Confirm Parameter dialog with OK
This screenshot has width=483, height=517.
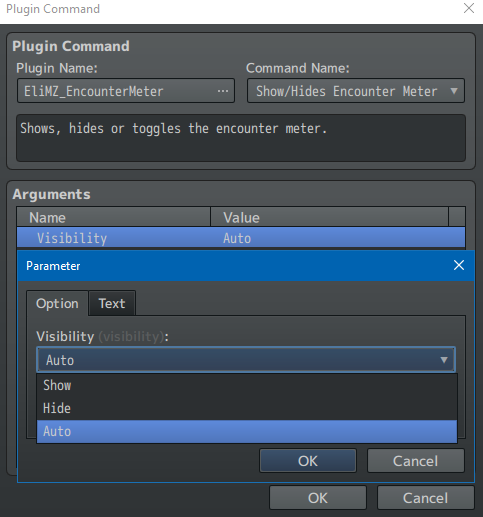coord(308,461)
